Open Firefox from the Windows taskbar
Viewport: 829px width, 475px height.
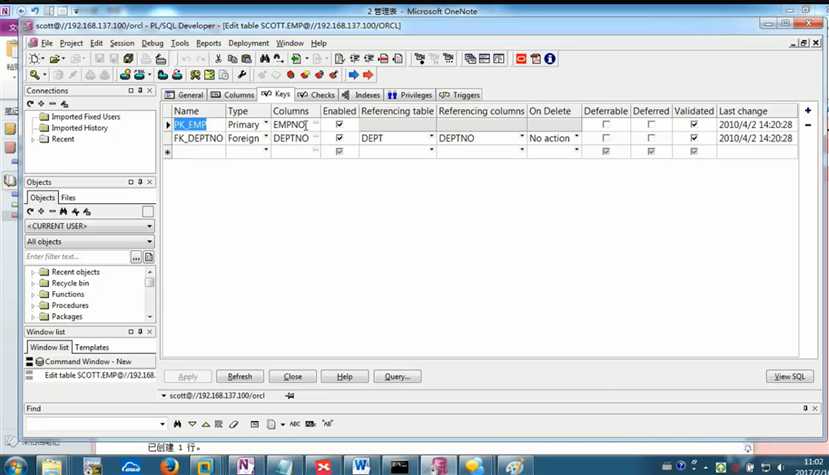click(x=169, y=466)
